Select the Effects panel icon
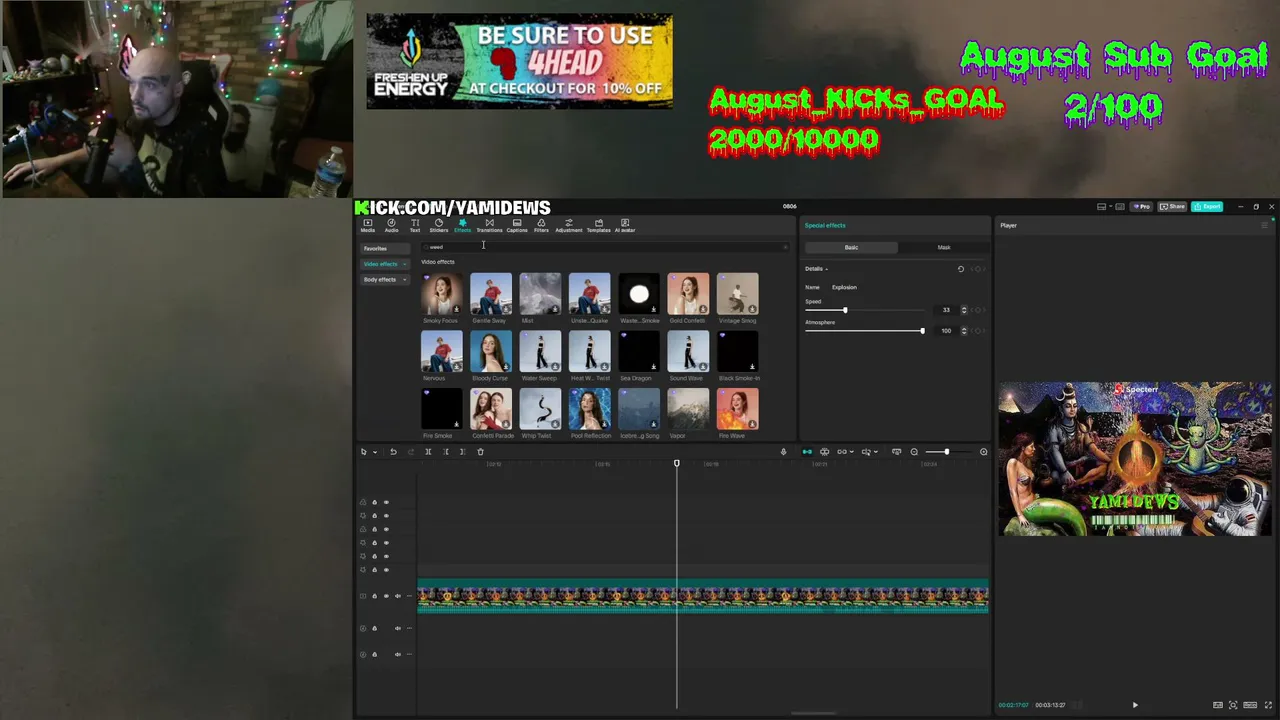Viewport: 1280px width, 720px height. pyautogui.click(x=462, y=225)
